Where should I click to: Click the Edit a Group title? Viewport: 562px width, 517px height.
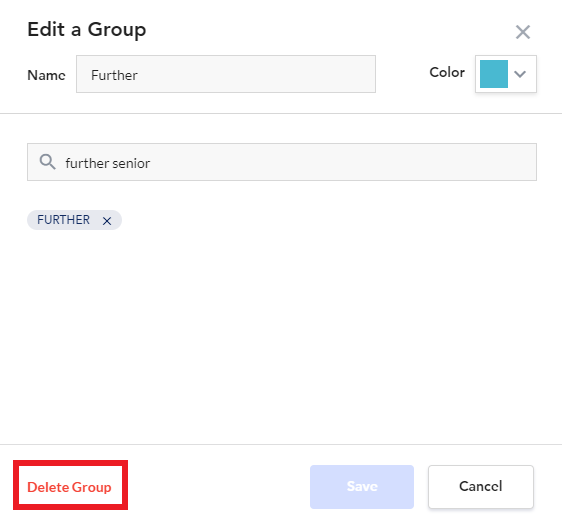click(x=87, y=29)
